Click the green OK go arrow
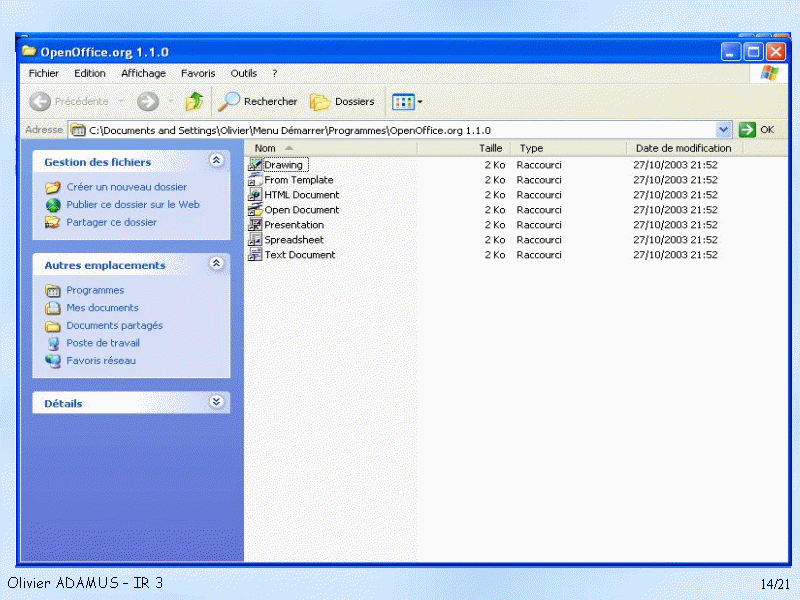 [x=747, y=130]
